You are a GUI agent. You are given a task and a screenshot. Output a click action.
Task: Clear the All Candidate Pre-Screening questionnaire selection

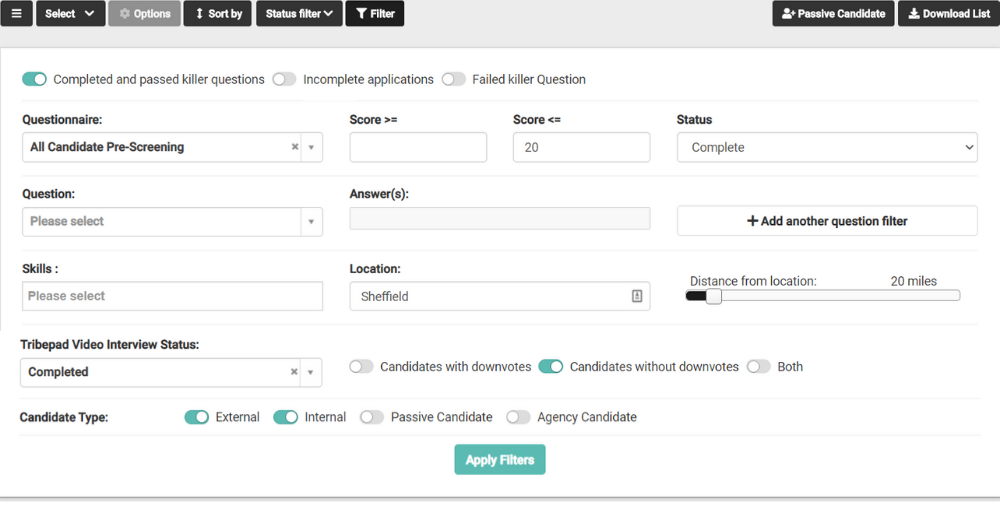(x=295, y=147)
